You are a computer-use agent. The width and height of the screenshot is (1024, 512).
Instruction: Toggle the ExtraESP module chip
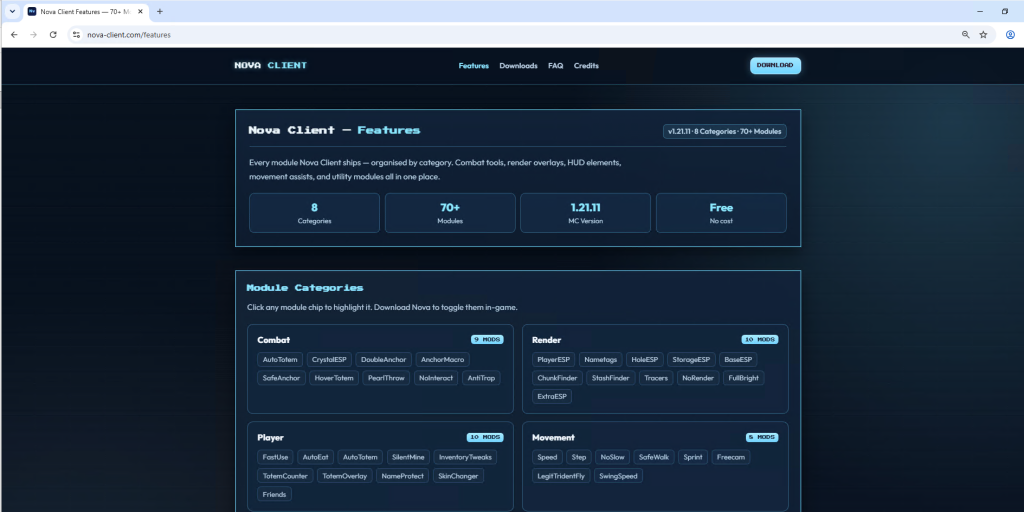[x=552, y=396]
